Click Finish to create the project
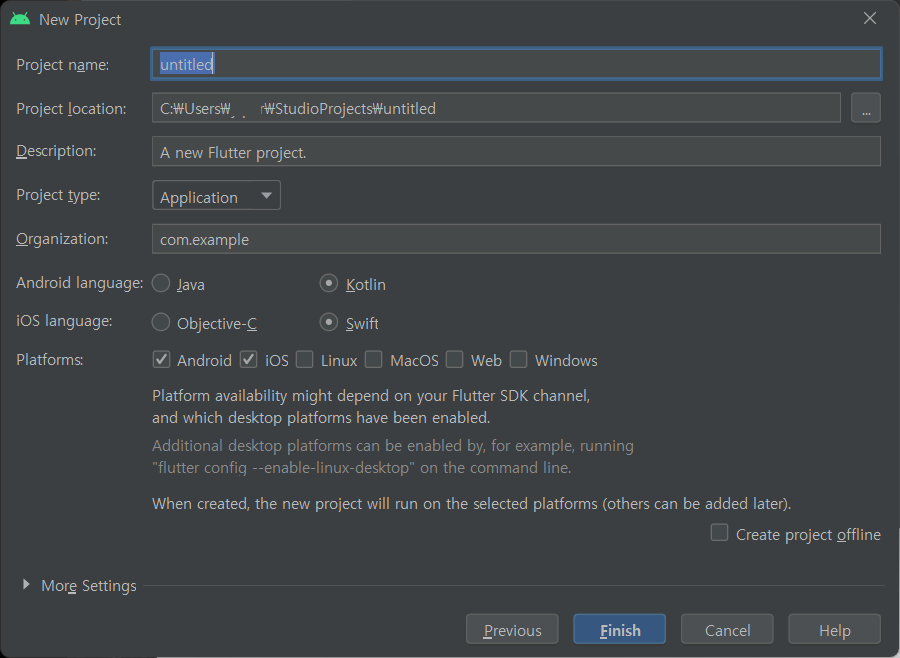This screenshot has height=658, width=900. [619, 629]
